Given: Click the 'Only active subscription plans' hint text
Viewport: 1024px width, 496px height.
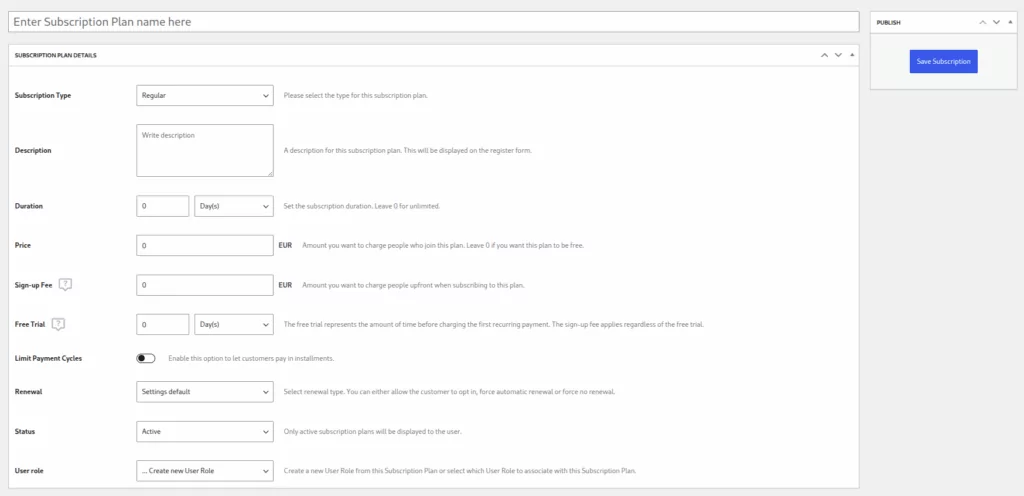Looking at the screenshot, I should click(x=373, y=431).
